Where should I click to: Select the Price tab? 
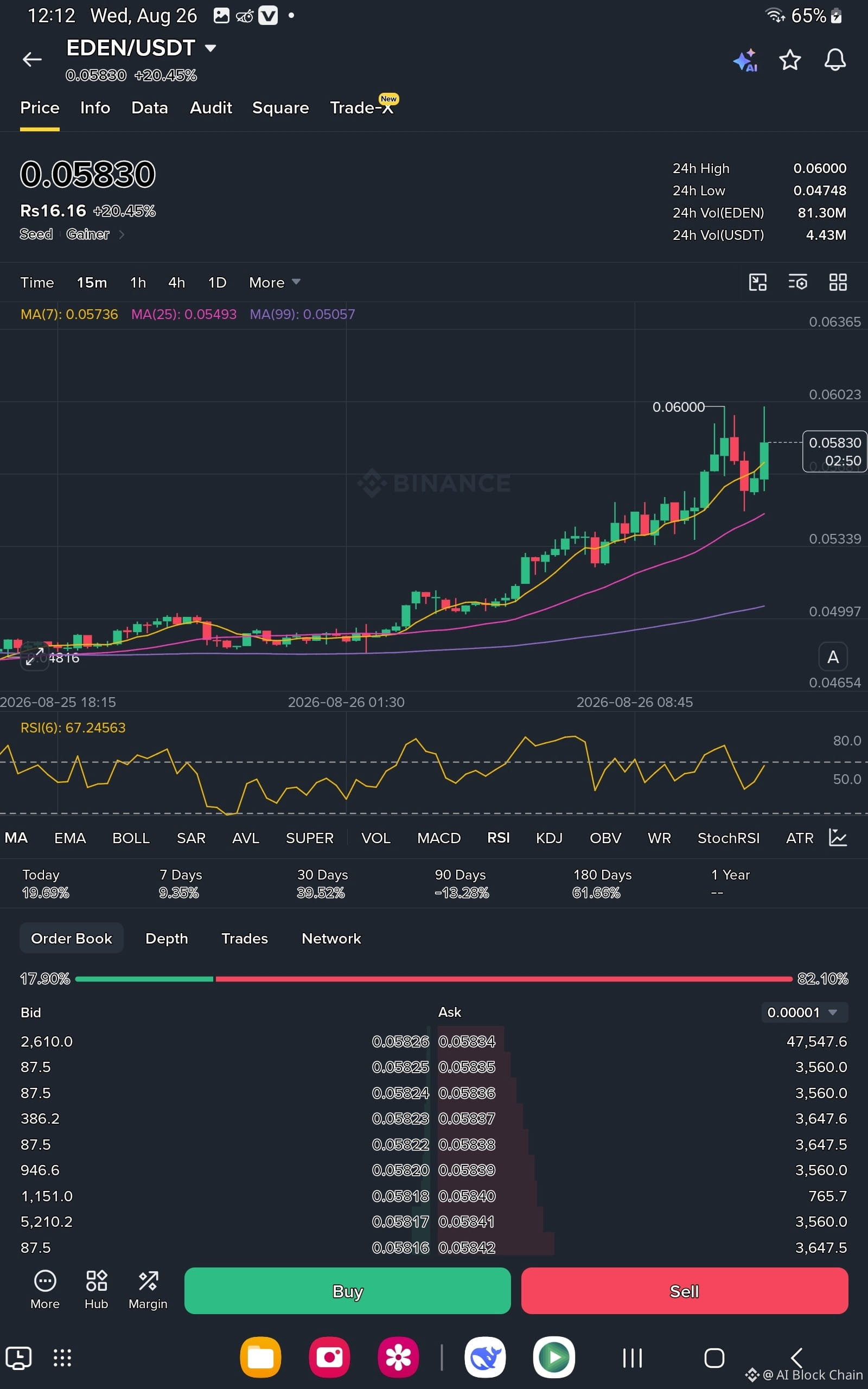pyautogui.click(x=40, y=108)
